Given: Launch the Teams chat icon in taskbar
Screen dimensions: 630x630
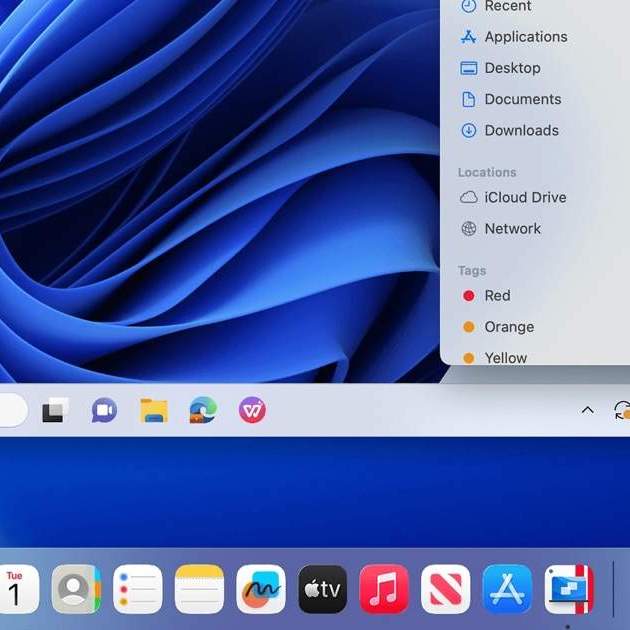Looking at the screenshot, I should [104, 410].
